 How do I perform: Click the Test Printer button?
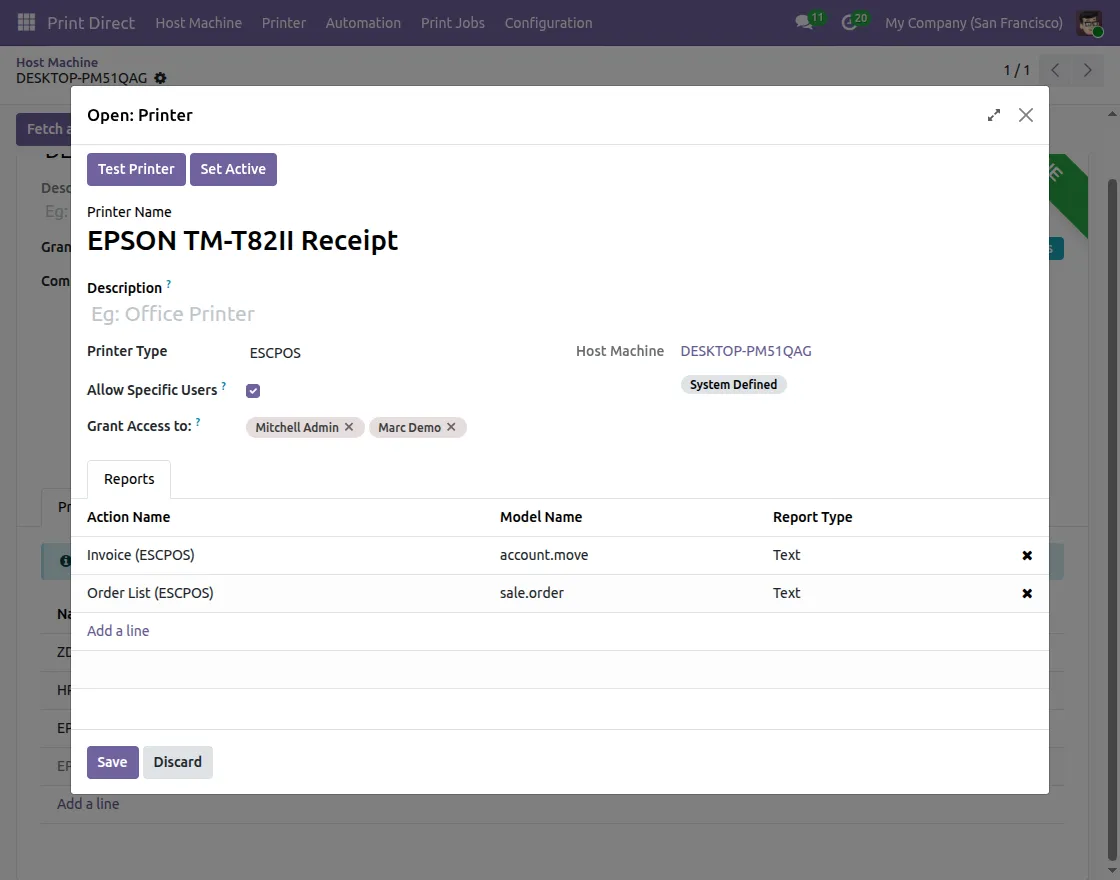tap(136, 169)
